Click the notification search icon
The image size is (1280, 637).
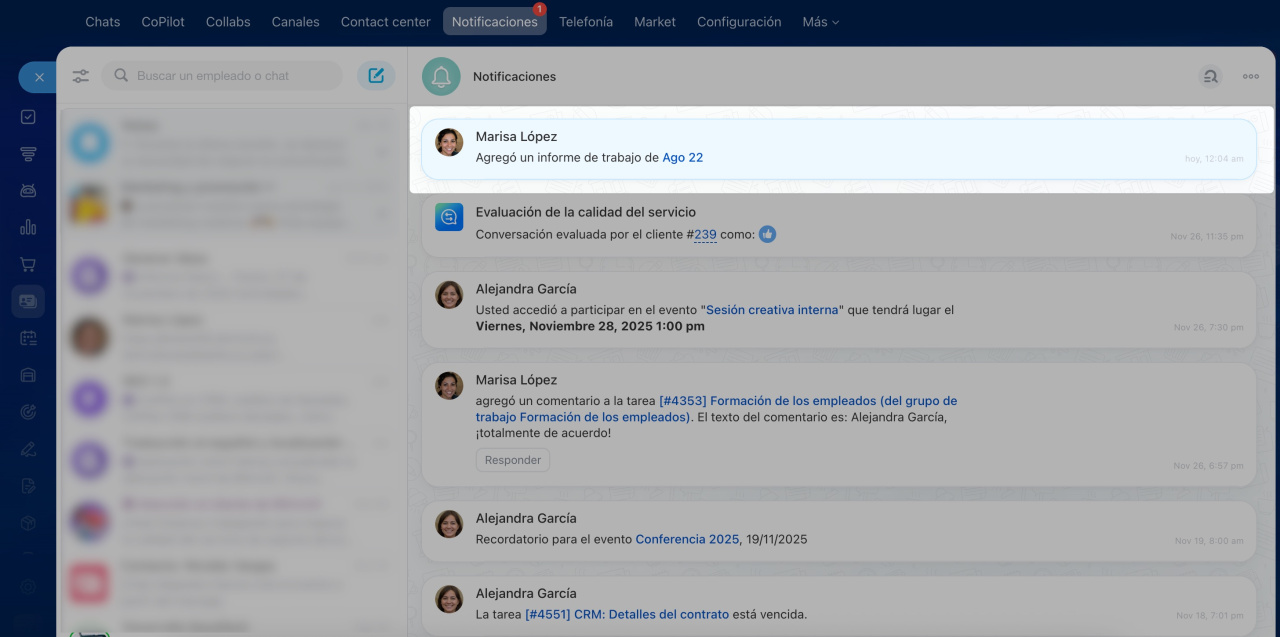pyautogui.click(x=1211, y=76)
